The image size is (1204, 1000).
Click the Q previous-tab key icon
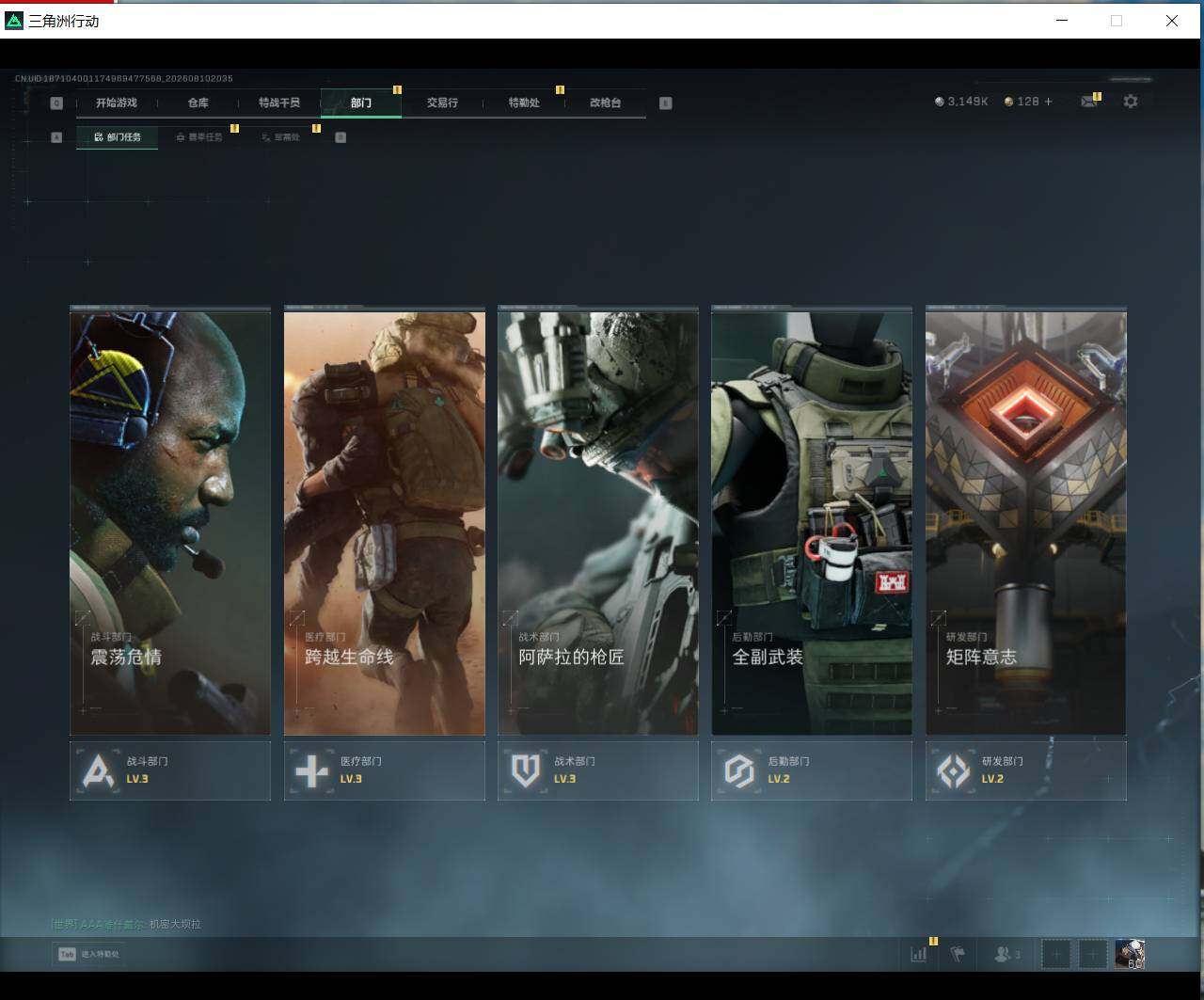click(x=56, y=103)
